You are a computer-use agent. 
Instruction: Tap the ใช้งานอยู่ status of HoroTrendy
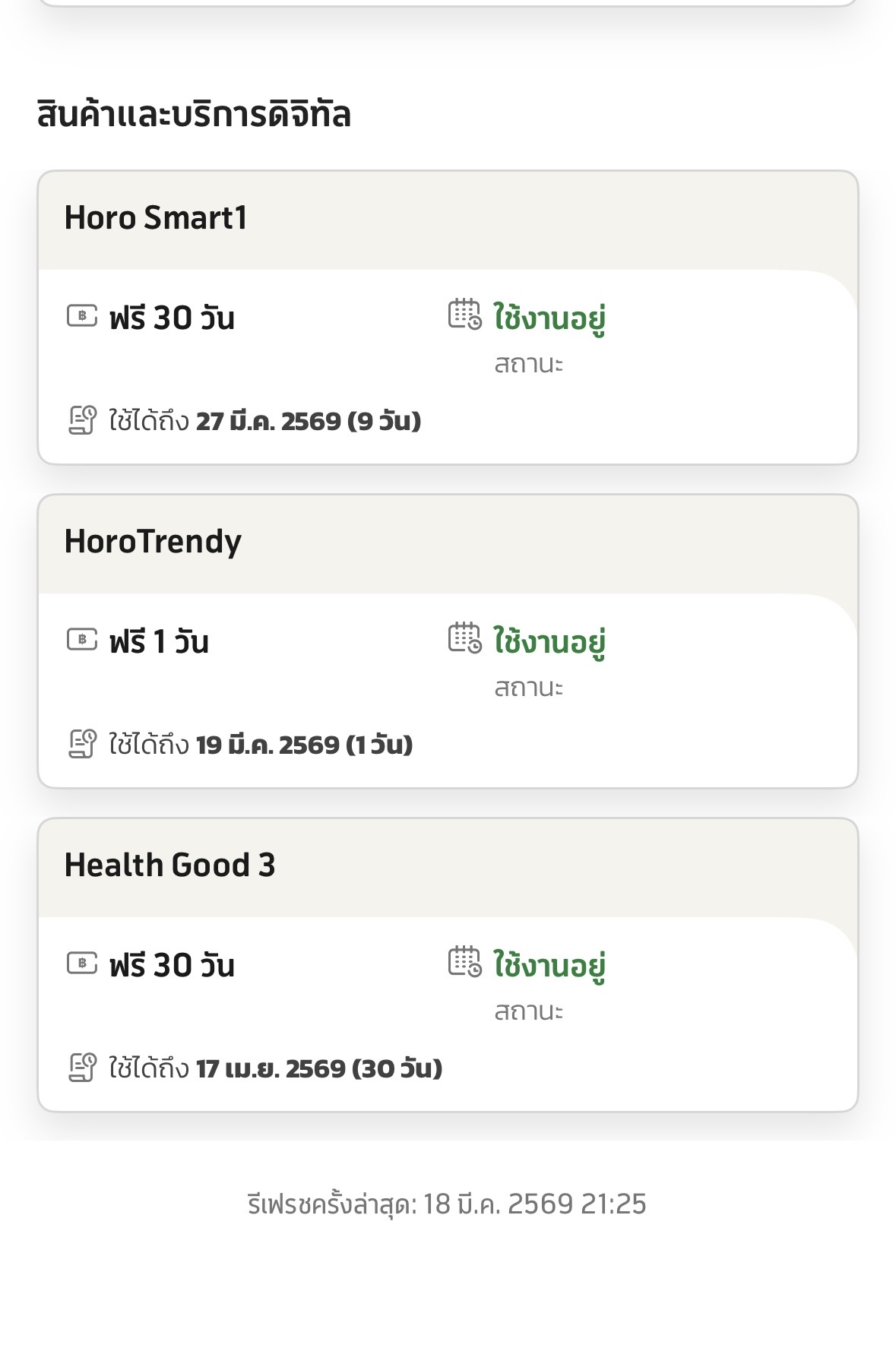[x=549, y=642]
